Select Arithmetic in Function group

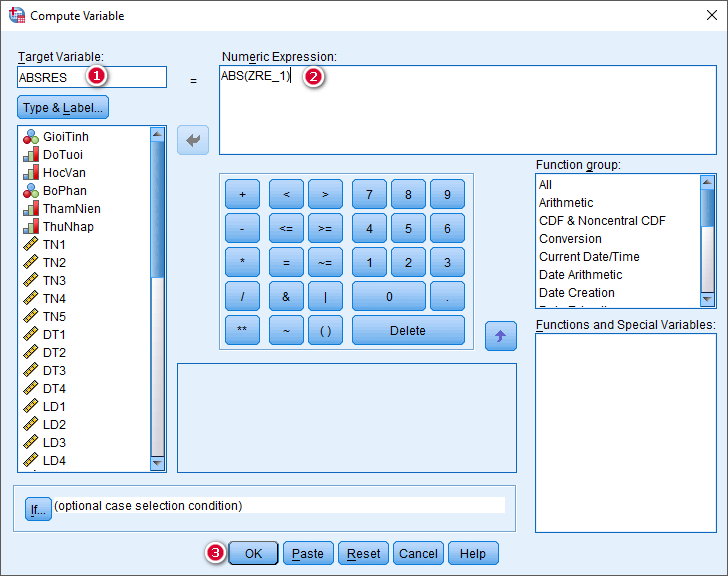point(566,203)
